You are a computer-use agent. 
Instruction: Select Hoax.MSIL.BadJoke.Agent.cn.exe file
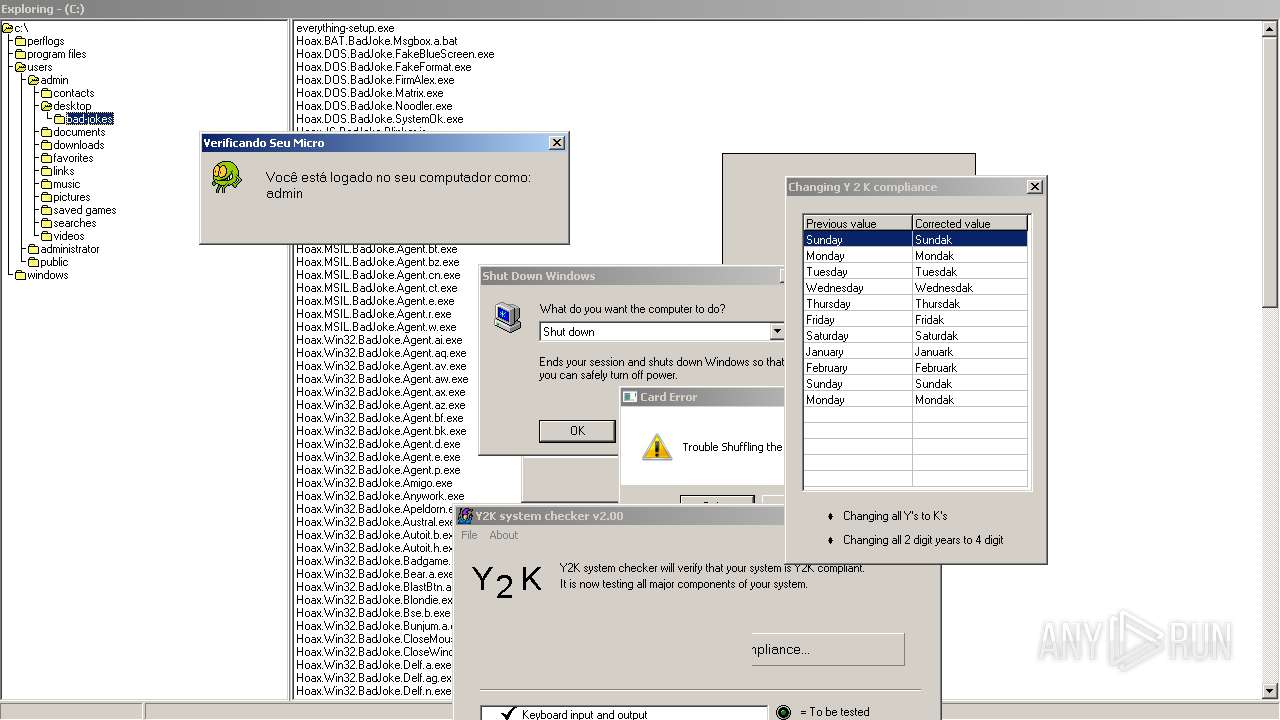[378, 275]
